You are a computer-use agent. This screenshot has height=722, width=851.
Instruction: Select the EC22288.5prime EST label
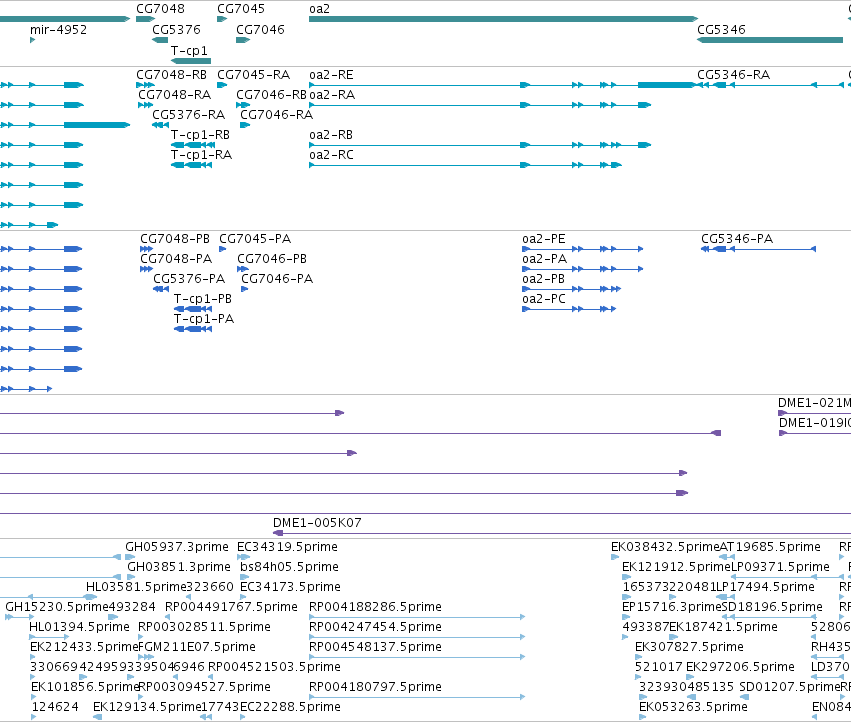coord(290,707)
